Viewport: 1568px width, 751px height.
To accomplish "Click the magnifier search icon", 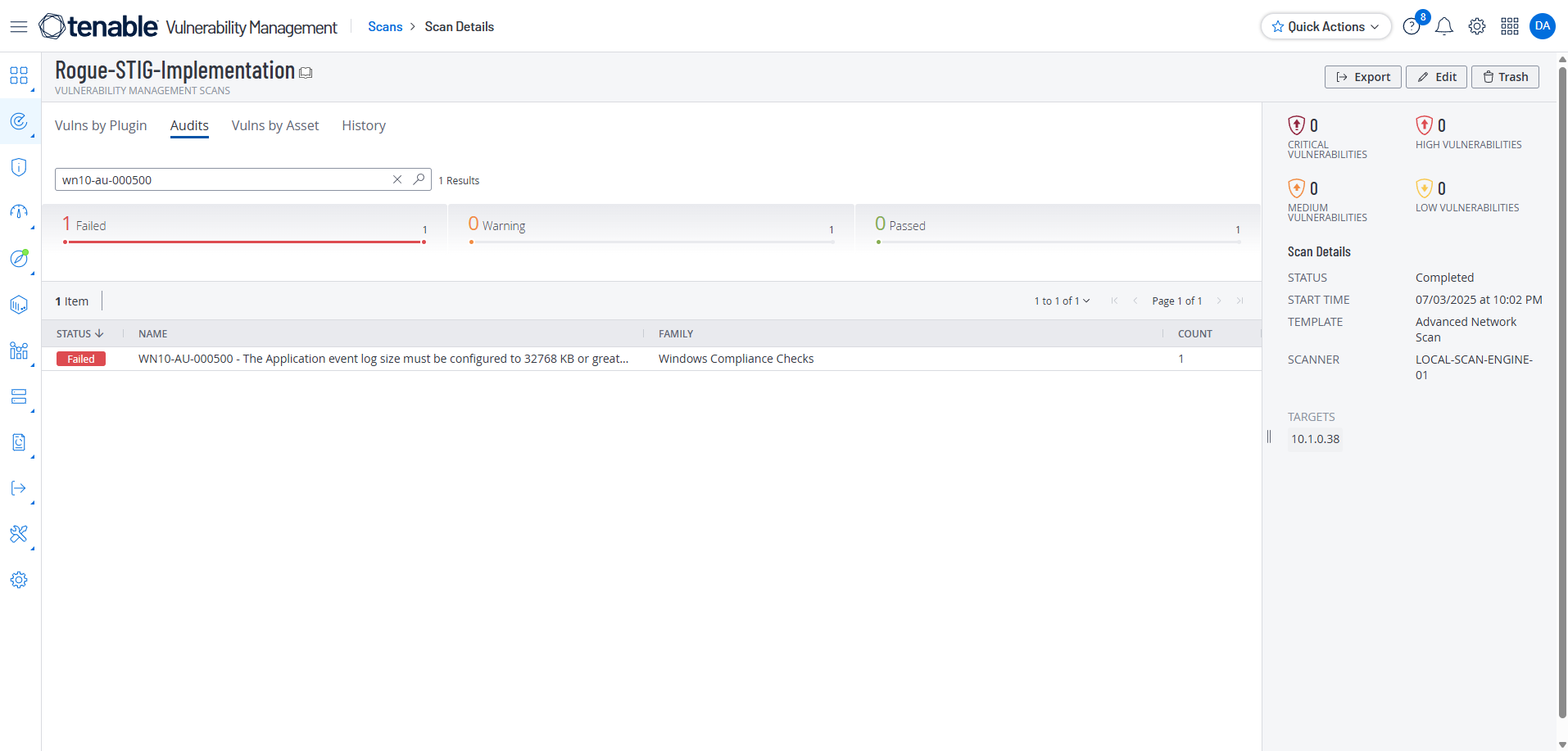I will click(x=419, y=179).
